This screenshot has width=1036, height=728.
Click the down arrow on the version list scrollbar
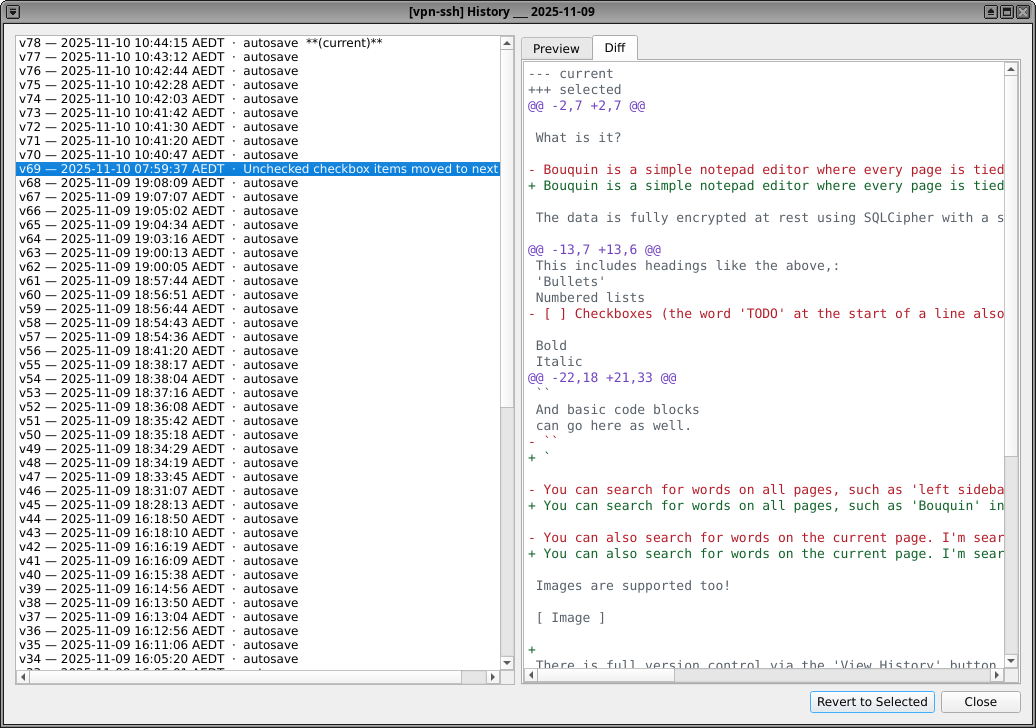pos(505,661)
